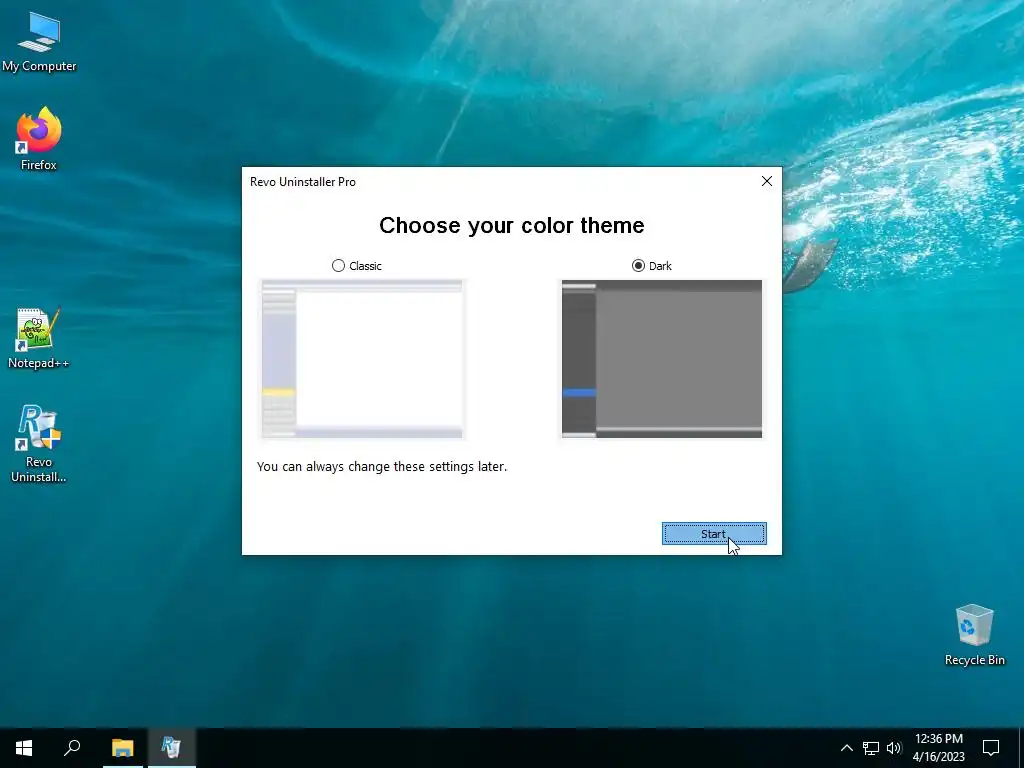This screenshot has width=1024, height=768.
Task: Click 'You can always change these settings later.' text
Action: (x=382, y=466)
